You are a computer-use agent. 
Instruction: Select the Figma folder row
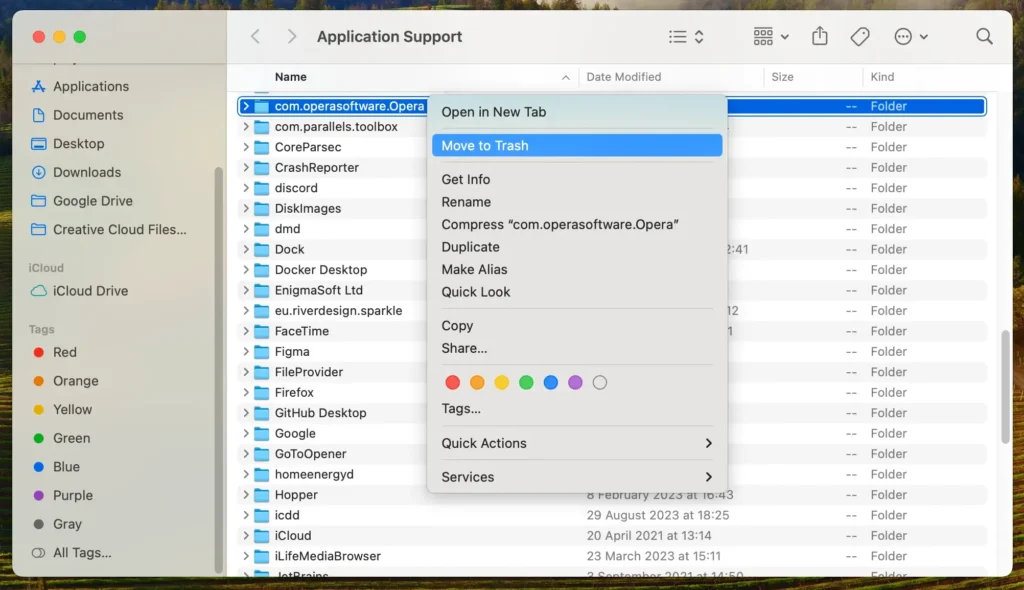[612, 352]
